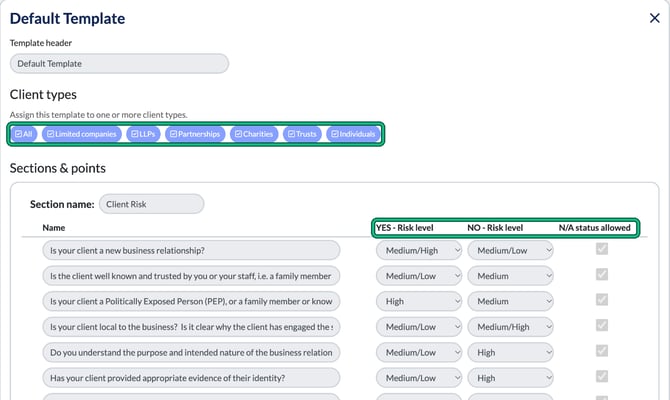Open YES risk dropdown for new business relationship

(x=419, y=250)
